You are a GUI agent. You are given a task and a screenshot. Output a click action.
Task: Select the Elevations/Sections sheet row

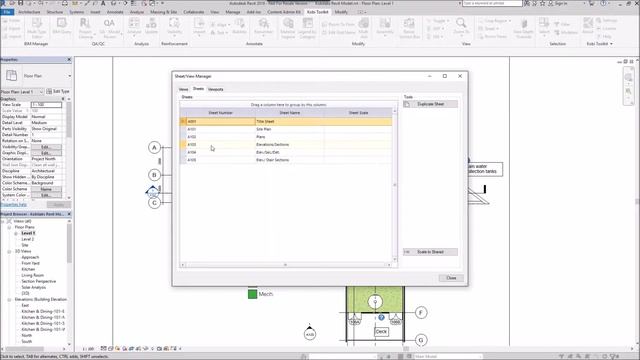286,144
